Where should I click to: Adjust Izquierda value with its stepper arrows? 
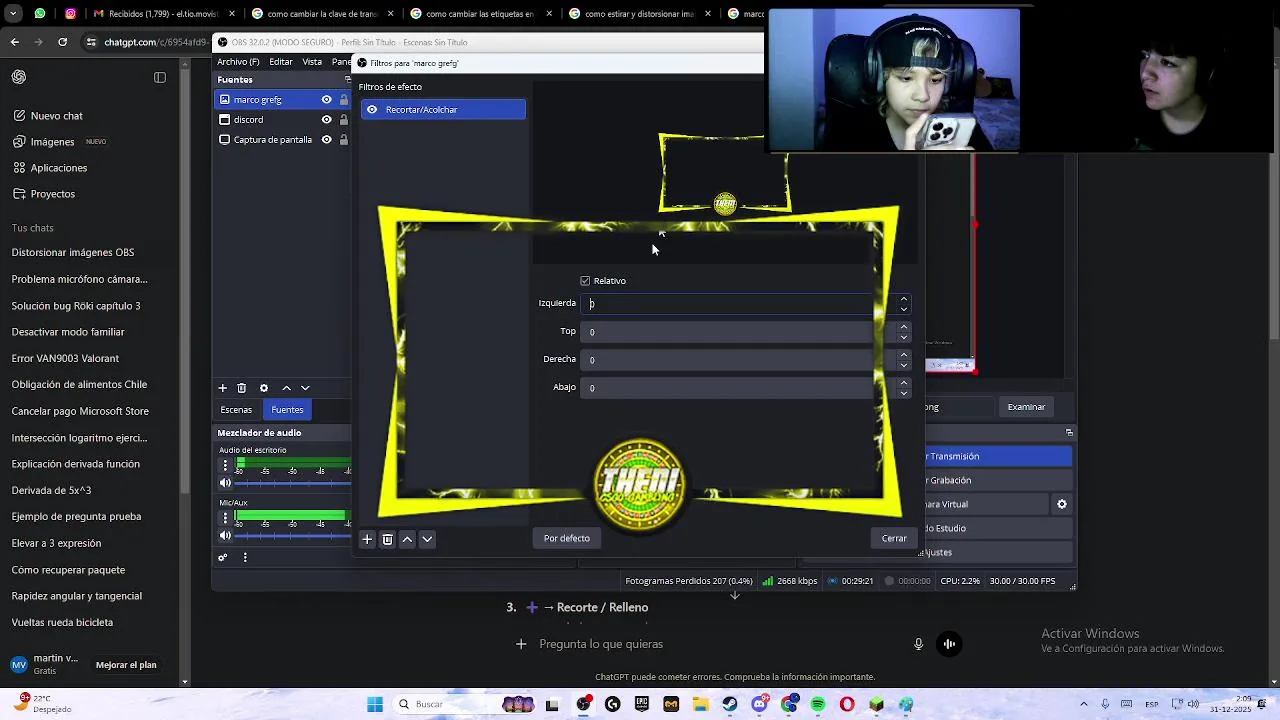coord(904,304)
